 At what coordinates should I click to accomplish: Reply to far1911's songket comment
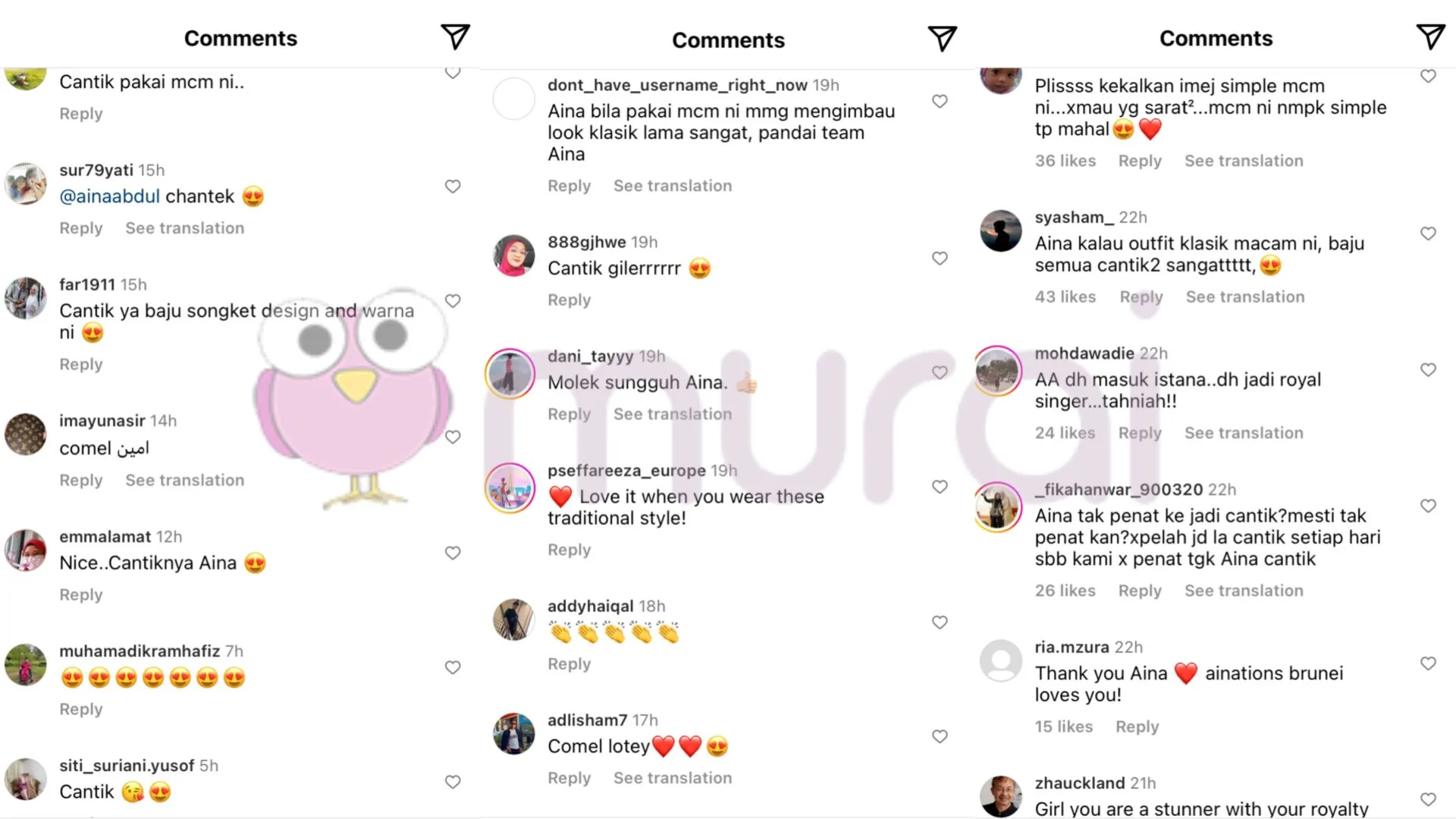tap(81, 365)
